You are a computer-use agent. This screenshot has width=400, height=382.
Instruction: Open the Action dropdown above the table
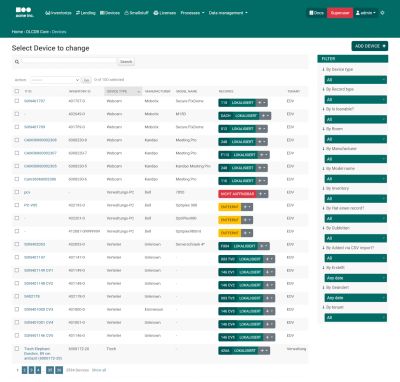55,80
